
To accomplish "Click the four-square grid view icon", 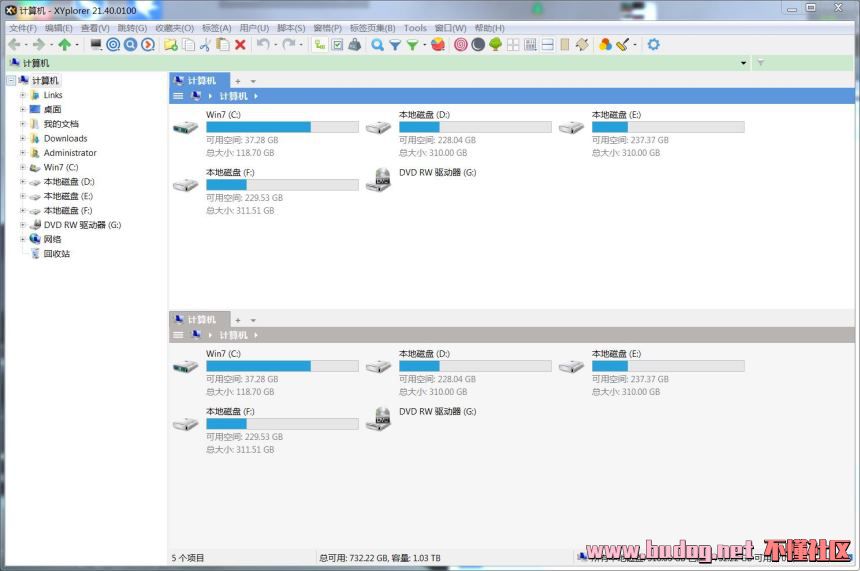I will tap(513, 44).
